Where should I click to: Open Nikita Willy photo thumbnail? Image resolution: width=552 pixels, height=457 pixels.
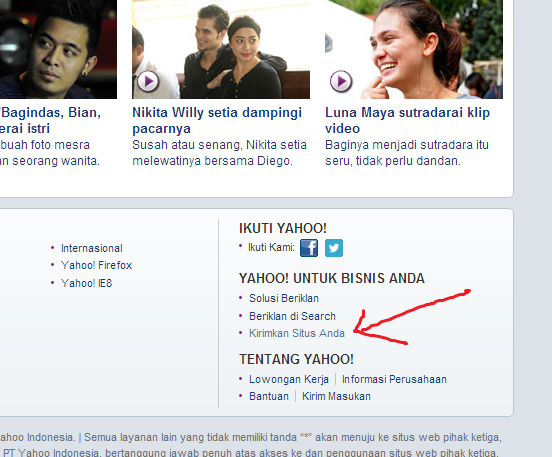tap(221, 49)
